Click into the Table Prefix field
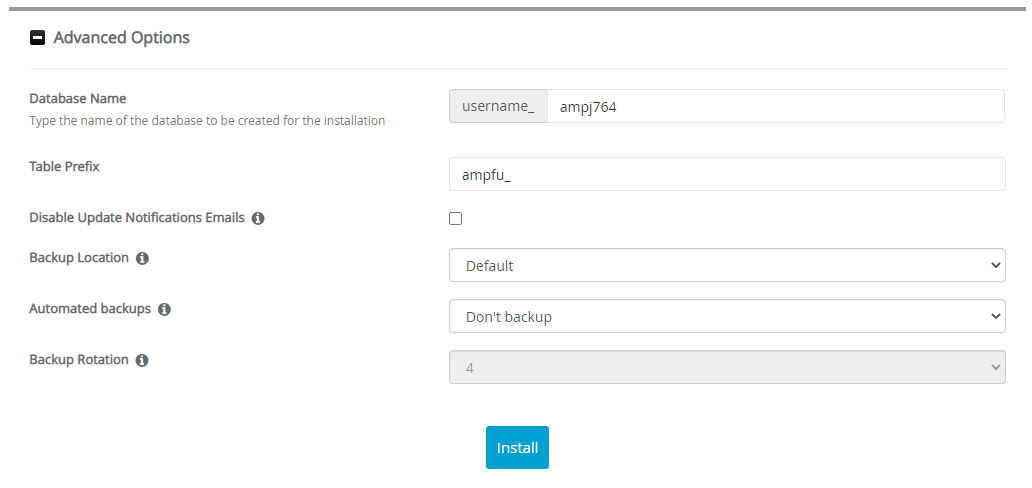 (x=727, y=174)
